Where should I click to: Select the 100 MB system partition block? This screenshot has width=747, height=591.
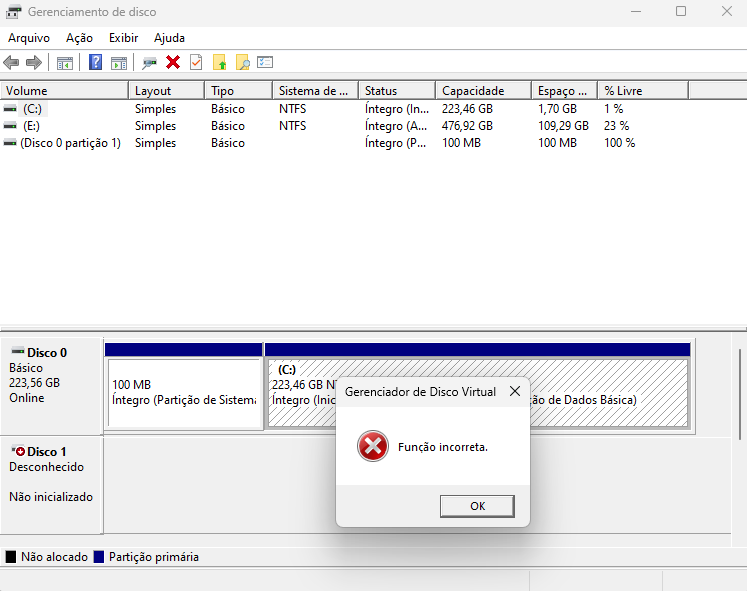[x=184, y=386]
